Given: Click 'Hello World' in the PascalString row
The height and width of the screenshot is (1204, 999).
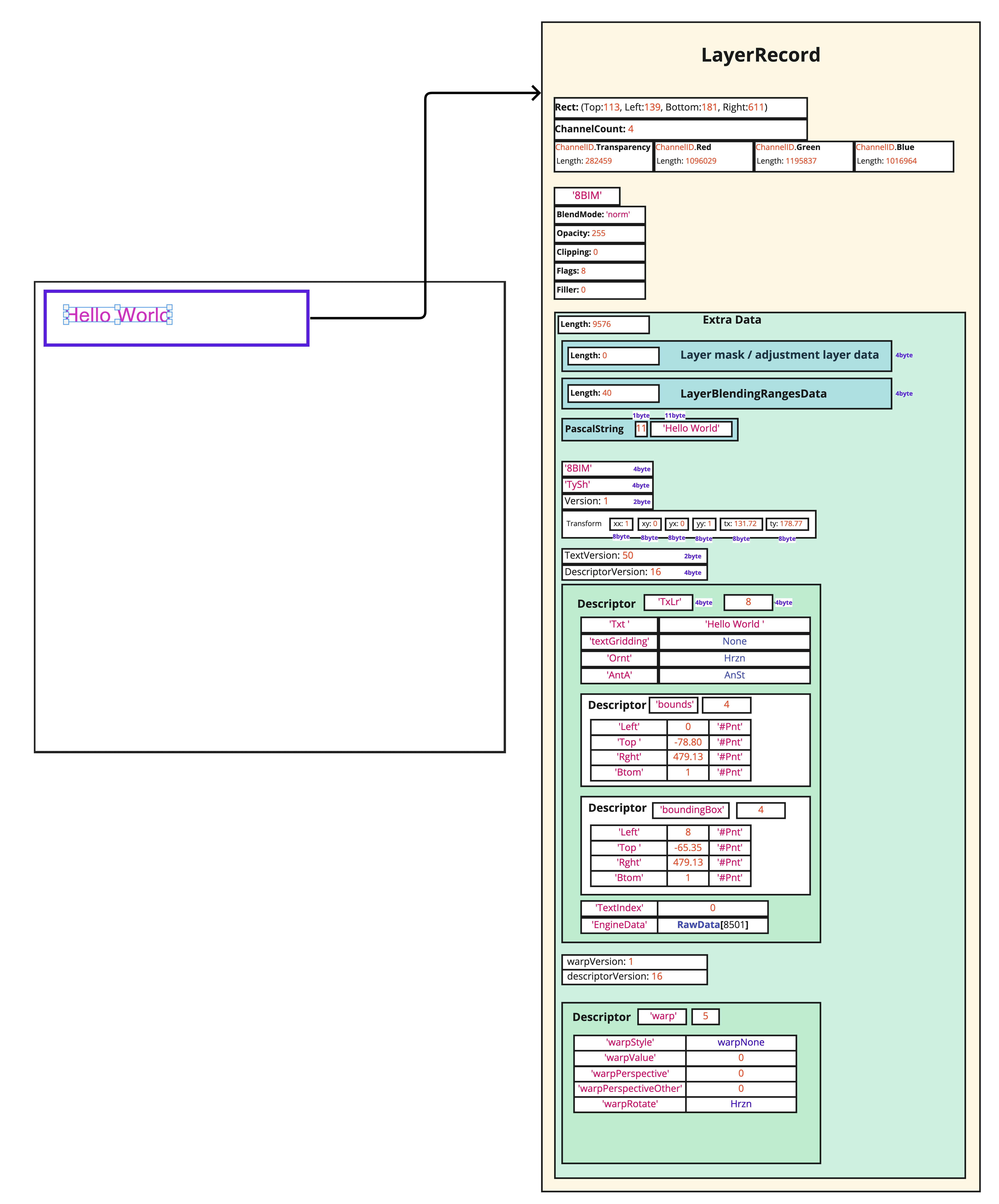Looking at the screenshot, I should pos(691,429).
